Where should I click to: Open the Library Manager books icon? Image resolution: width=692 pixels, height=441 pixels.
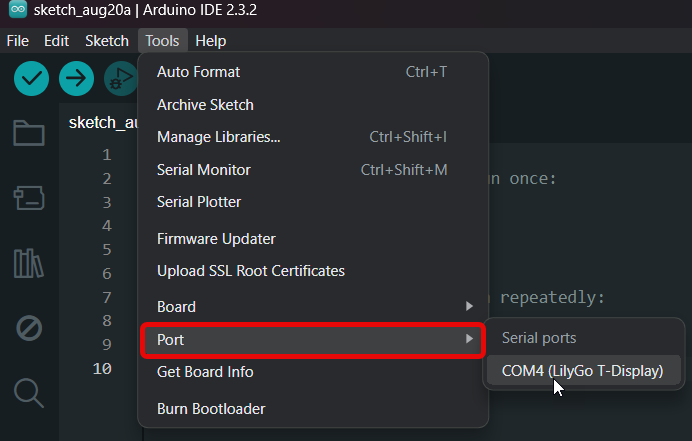[29, 264]
